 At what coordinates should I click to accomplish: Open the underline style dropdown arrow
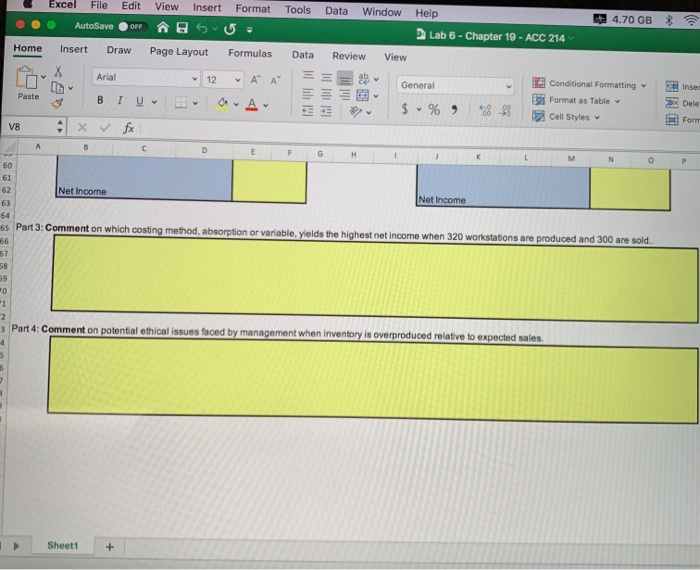154,102
